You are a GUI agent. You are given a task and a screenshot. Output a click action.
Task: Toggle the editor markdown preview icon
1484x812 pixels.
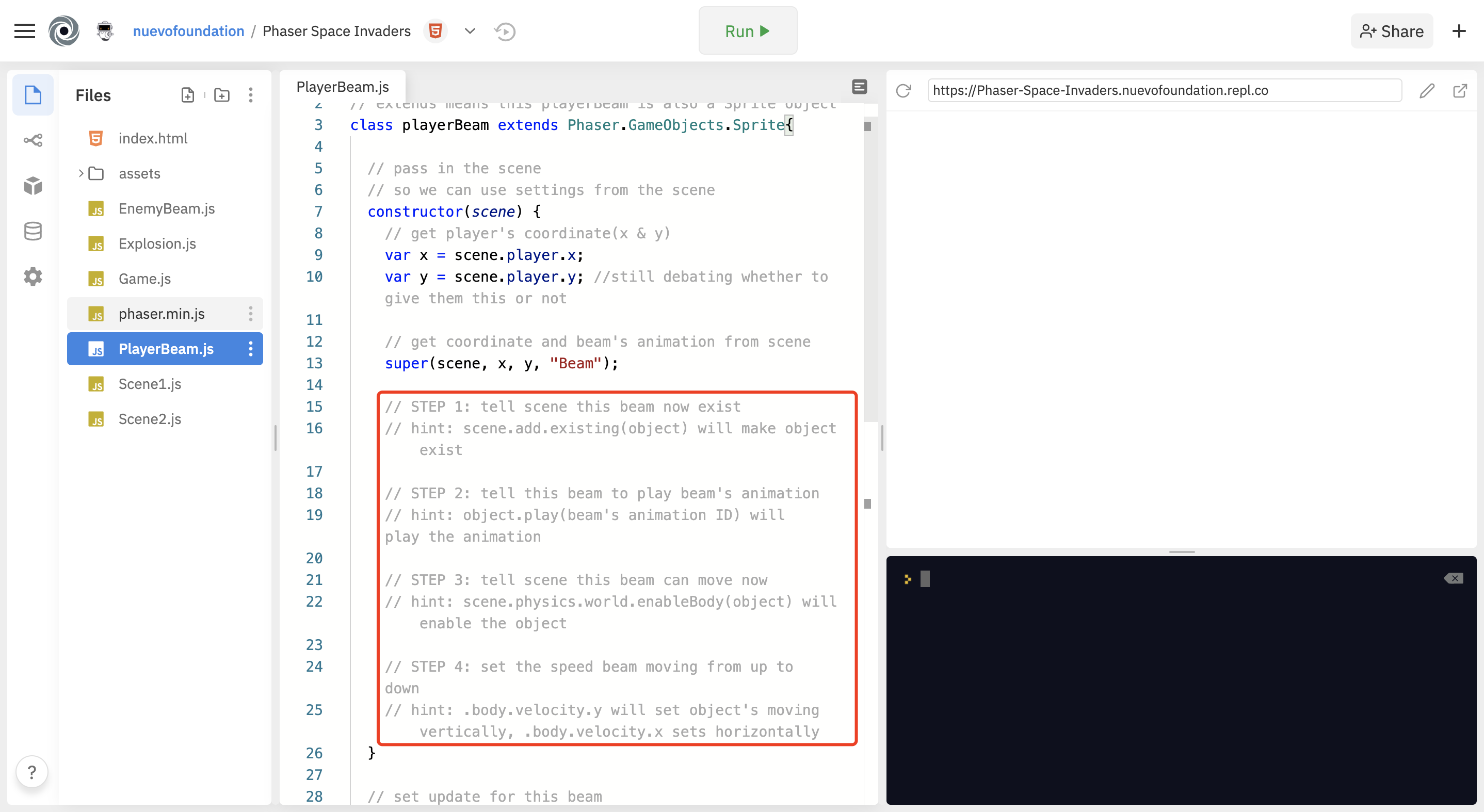tap(859, 87)
